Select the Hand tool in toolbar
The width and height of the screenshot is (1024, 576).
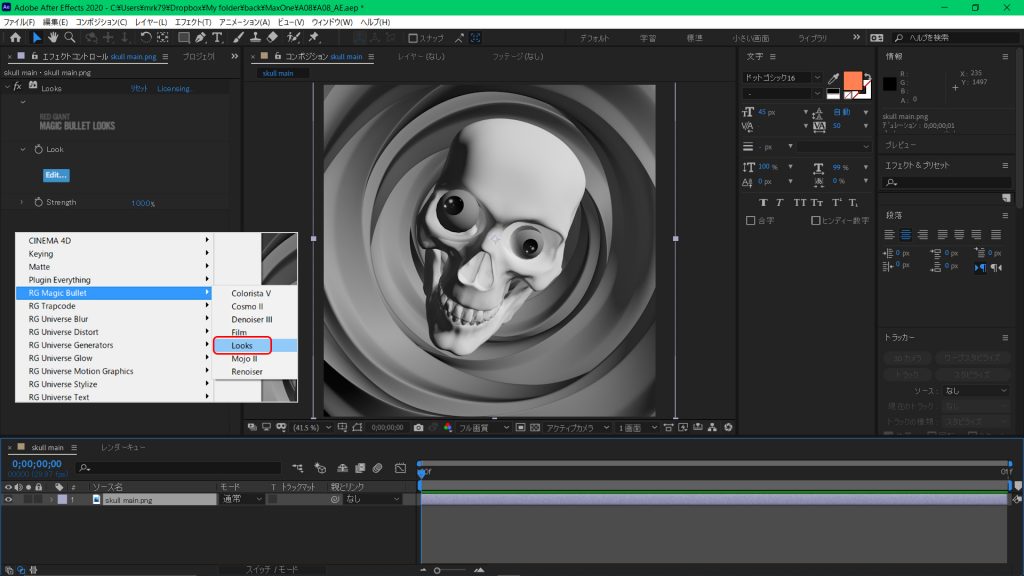point(54,38)
